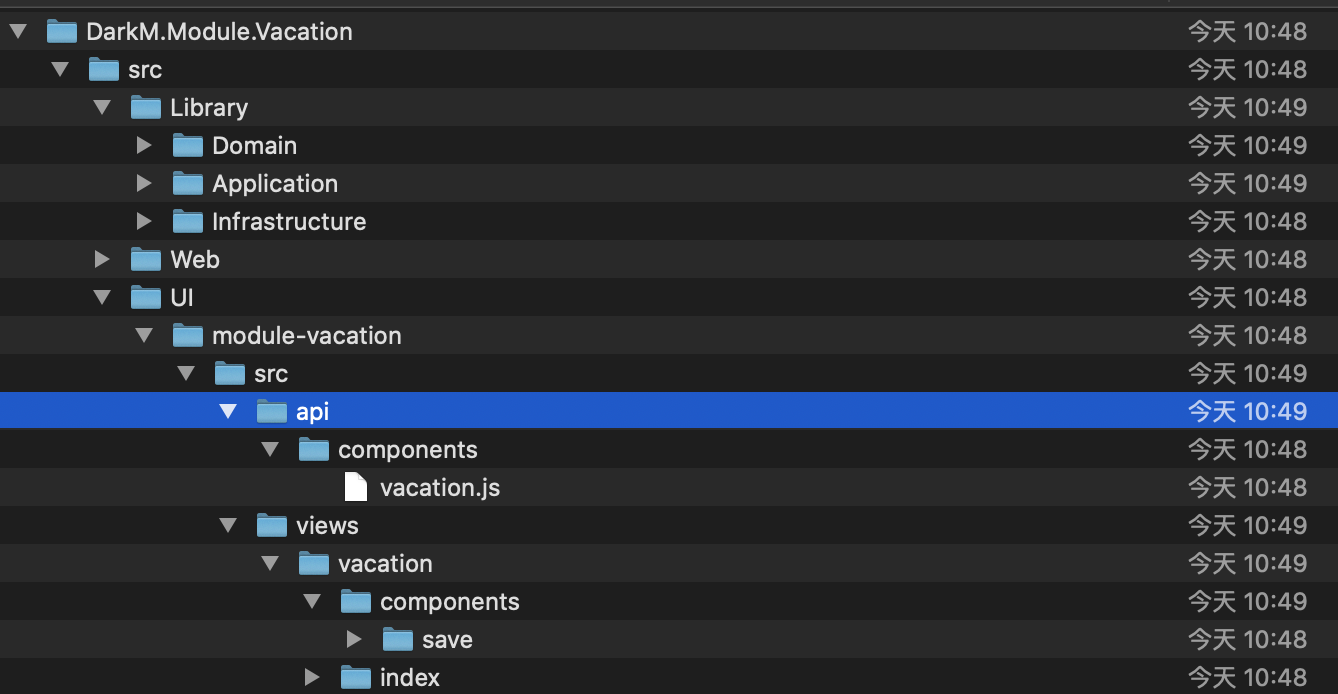Collapse the Library folder triangle
The image size is (1338, 694).
pos(102,108)
